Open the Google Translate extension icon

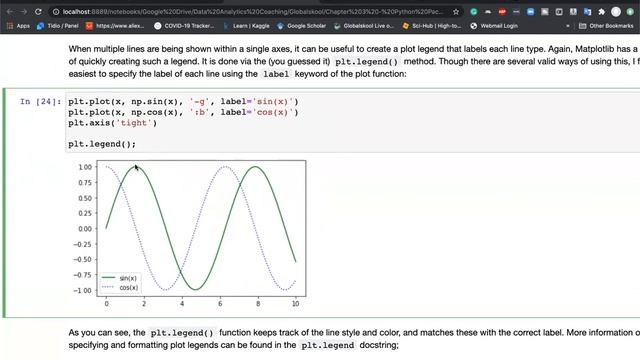tap(587, 12)
